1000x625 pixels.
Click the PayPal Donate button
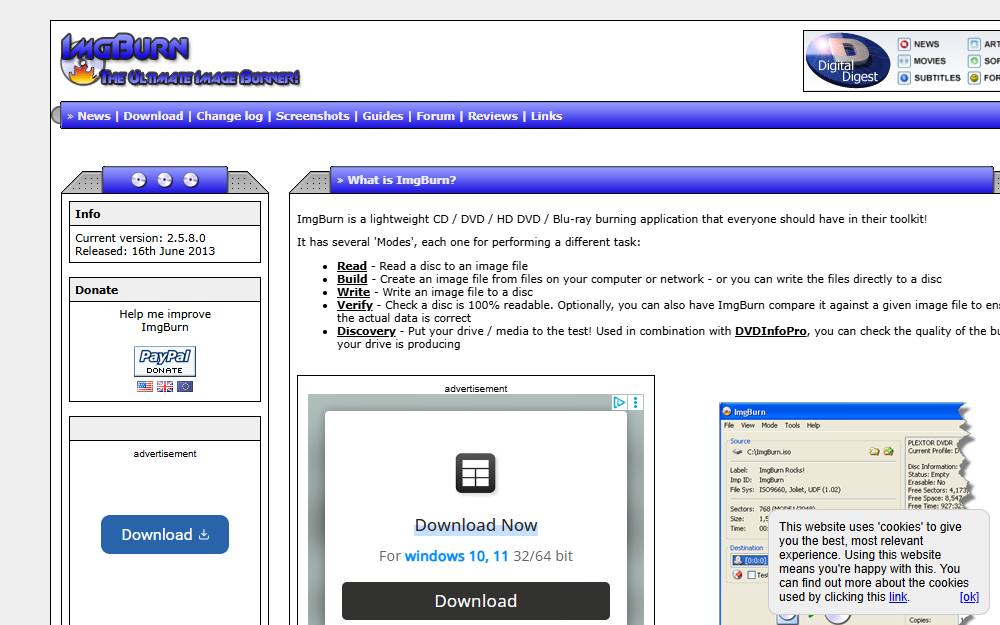coord(165,361)
